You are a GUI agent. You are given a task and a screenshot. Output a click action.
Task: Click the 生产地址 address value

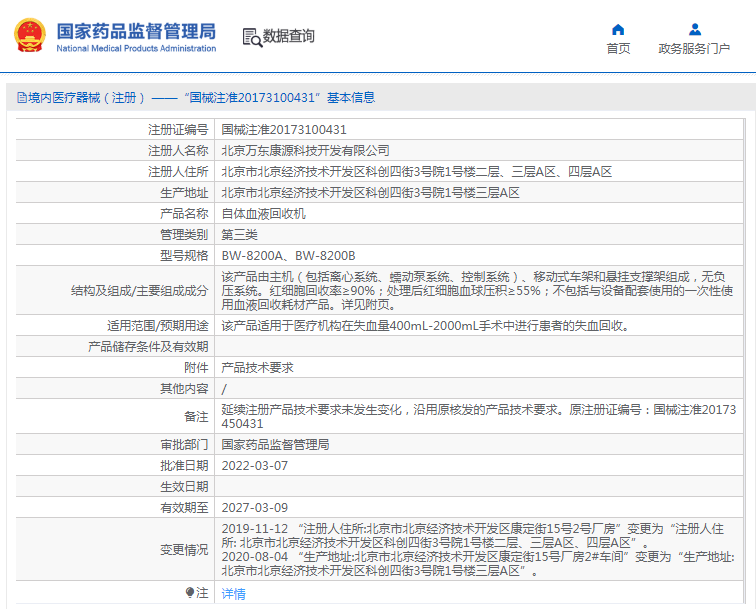tap(370, 193)
